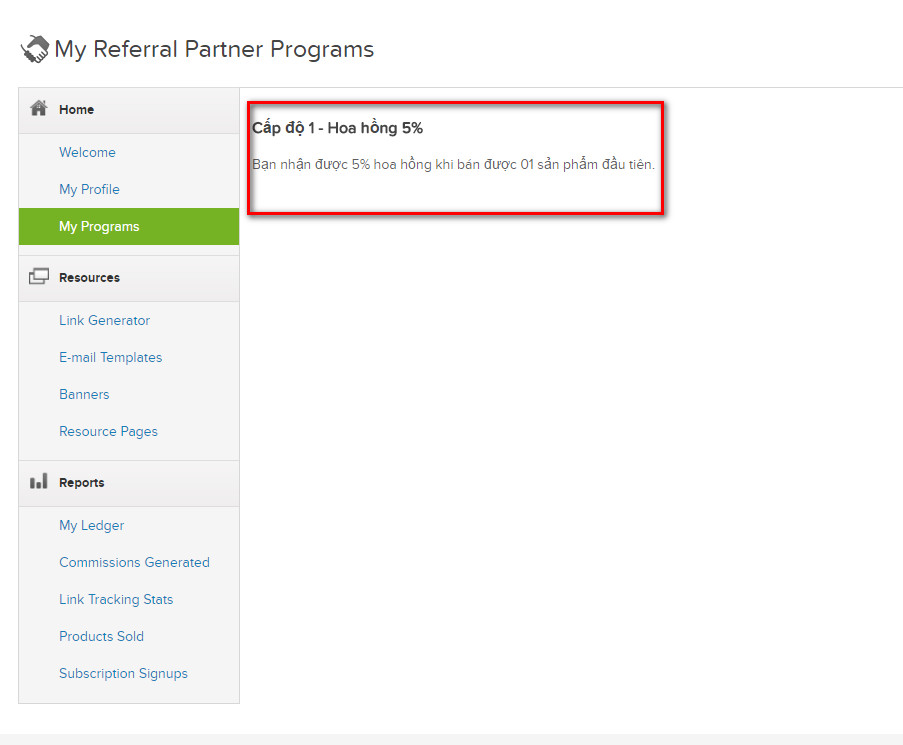Screen dimensions: 903x745
Task: View Link Tracking Stats
Action: coord(116,599)
